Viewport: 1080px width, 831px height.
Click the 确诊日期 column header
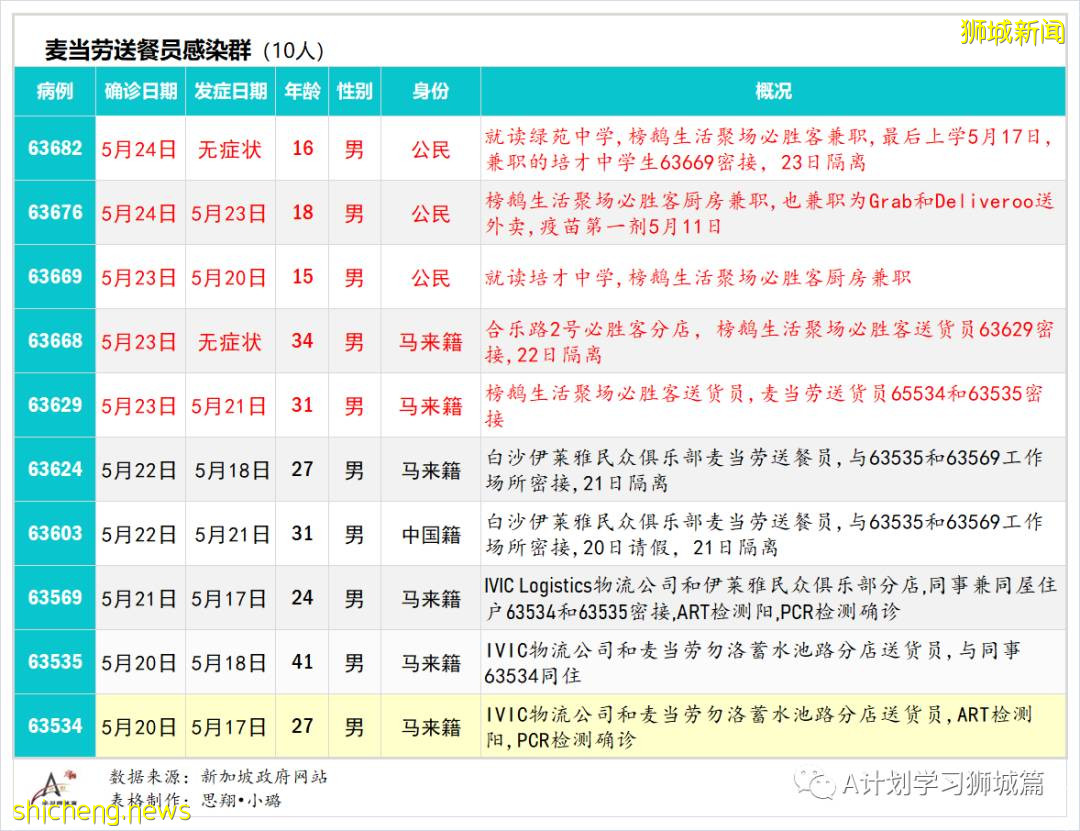[x=140, y=91]
